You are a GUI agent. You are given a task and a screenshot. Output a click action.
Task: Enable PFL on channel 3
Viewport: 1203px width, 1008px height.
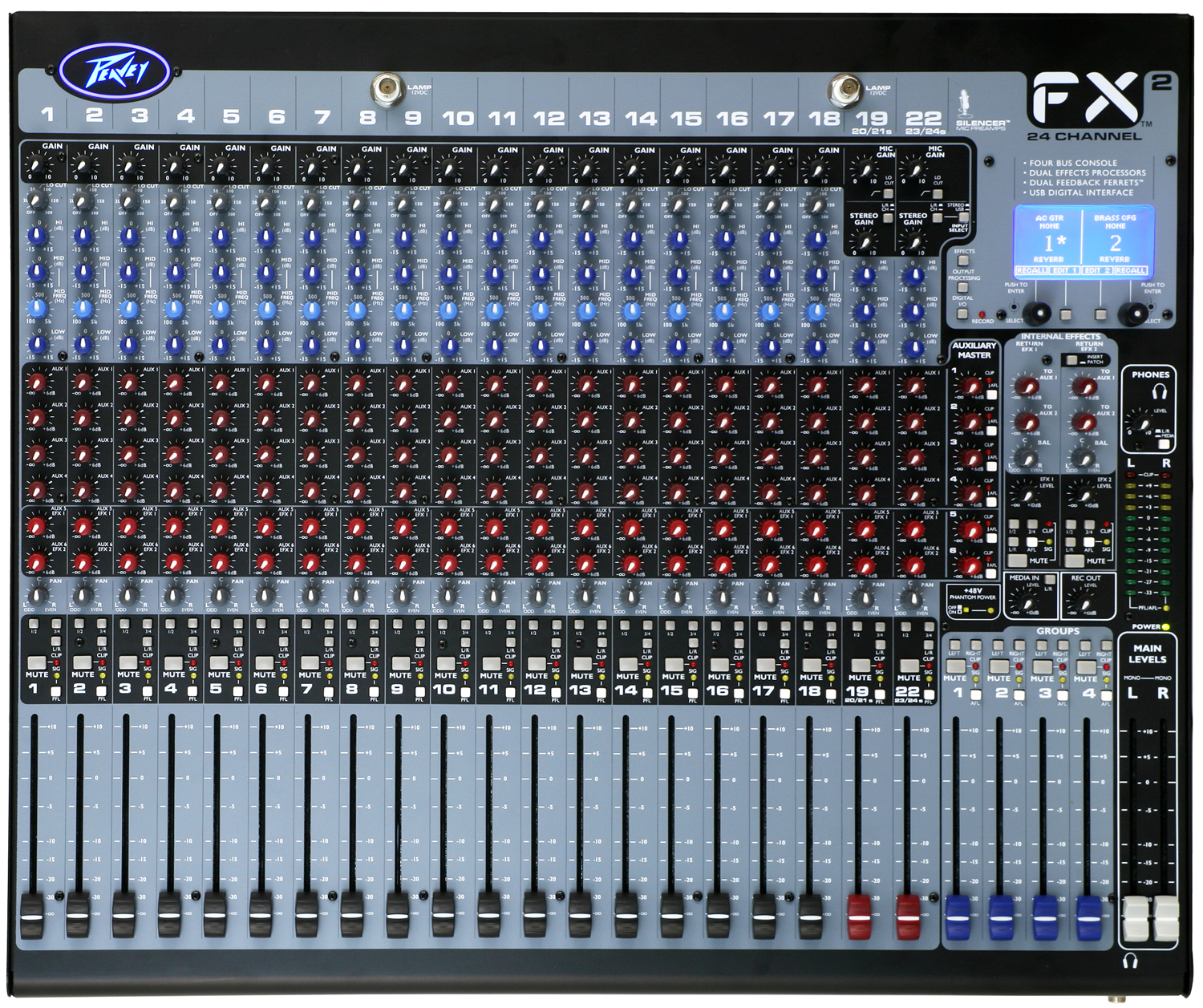[147, 691]
